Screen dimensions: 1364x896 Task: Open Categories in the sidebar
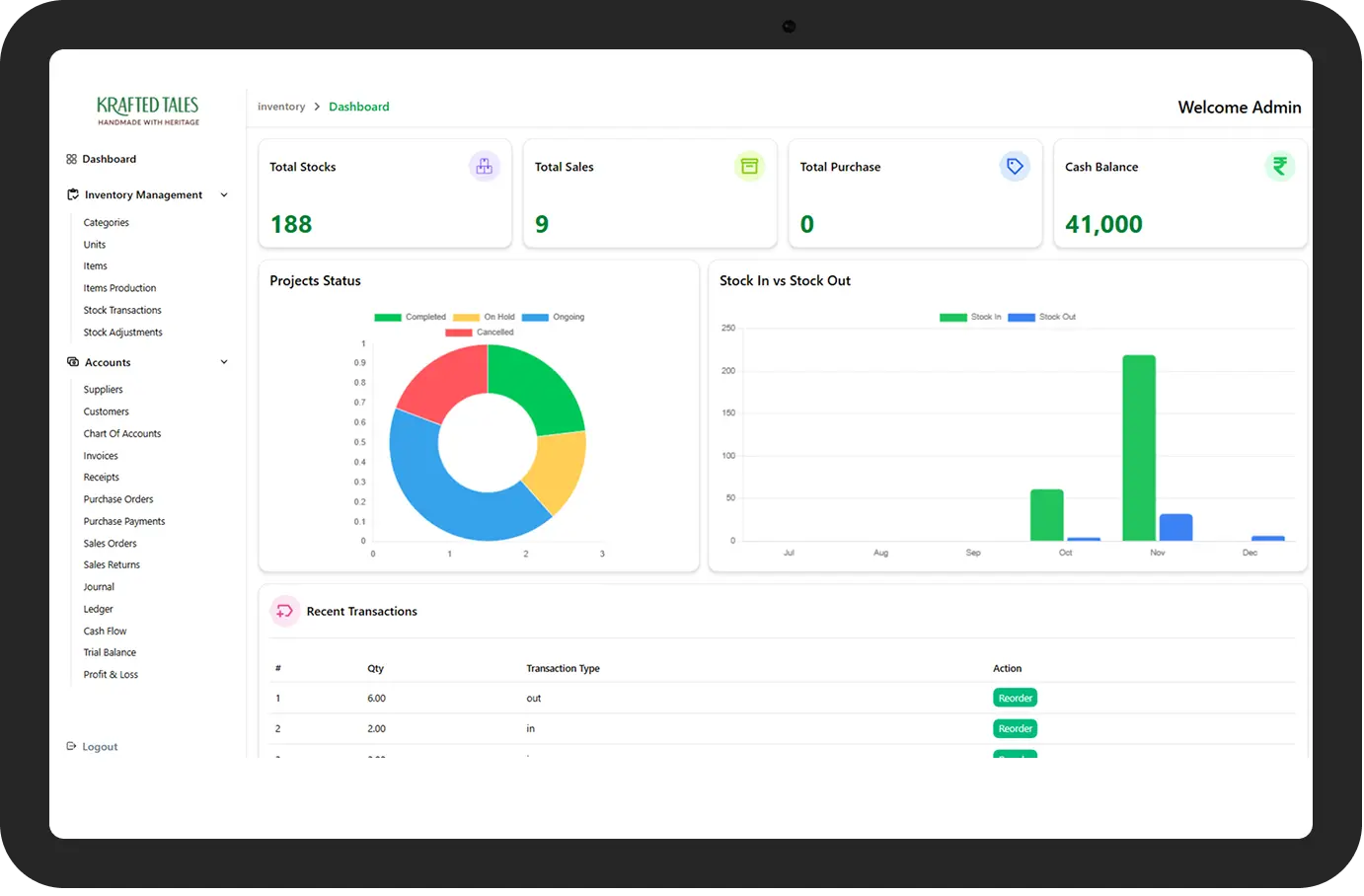[x=107, y=223]
